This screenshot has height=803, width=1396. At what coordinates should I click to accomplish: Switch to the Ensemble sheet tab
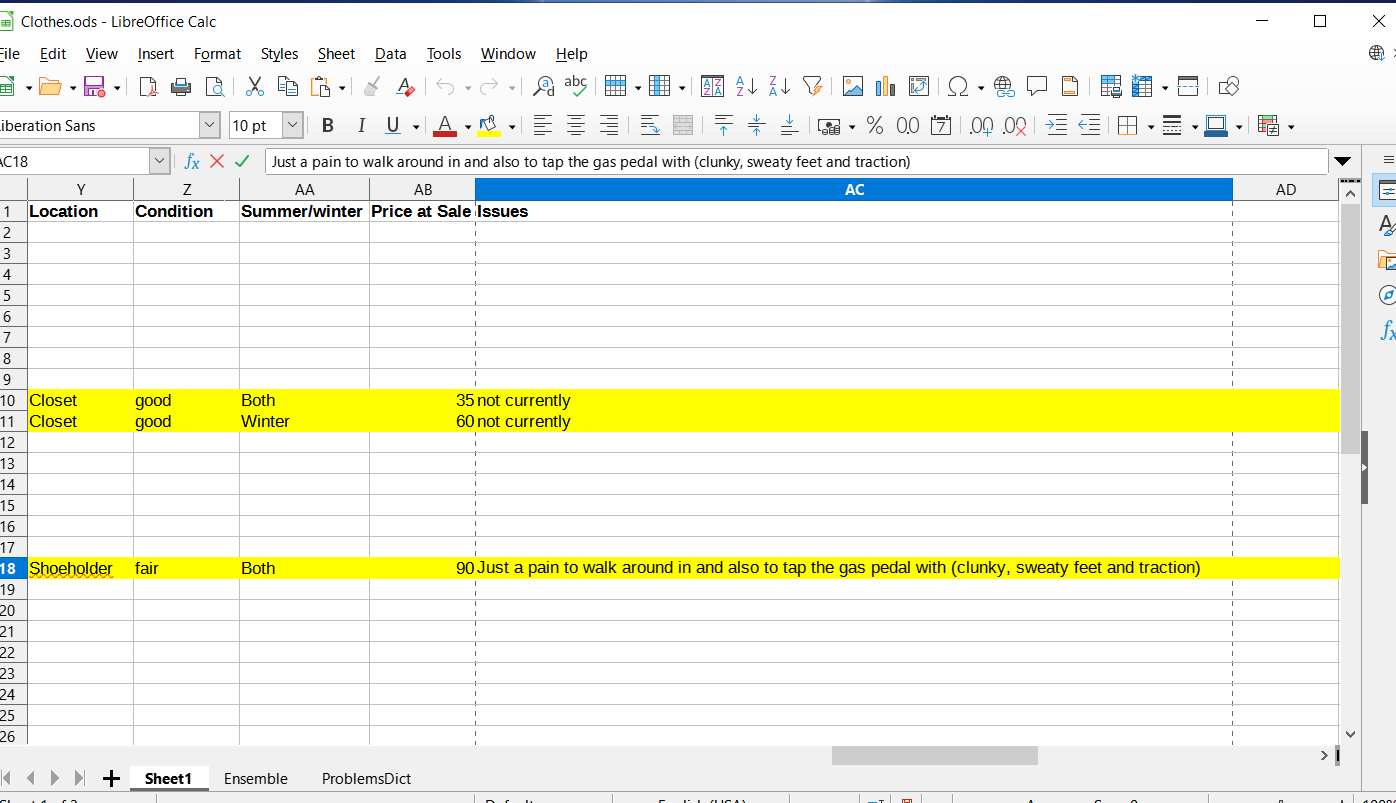click(x=256, y=779)
